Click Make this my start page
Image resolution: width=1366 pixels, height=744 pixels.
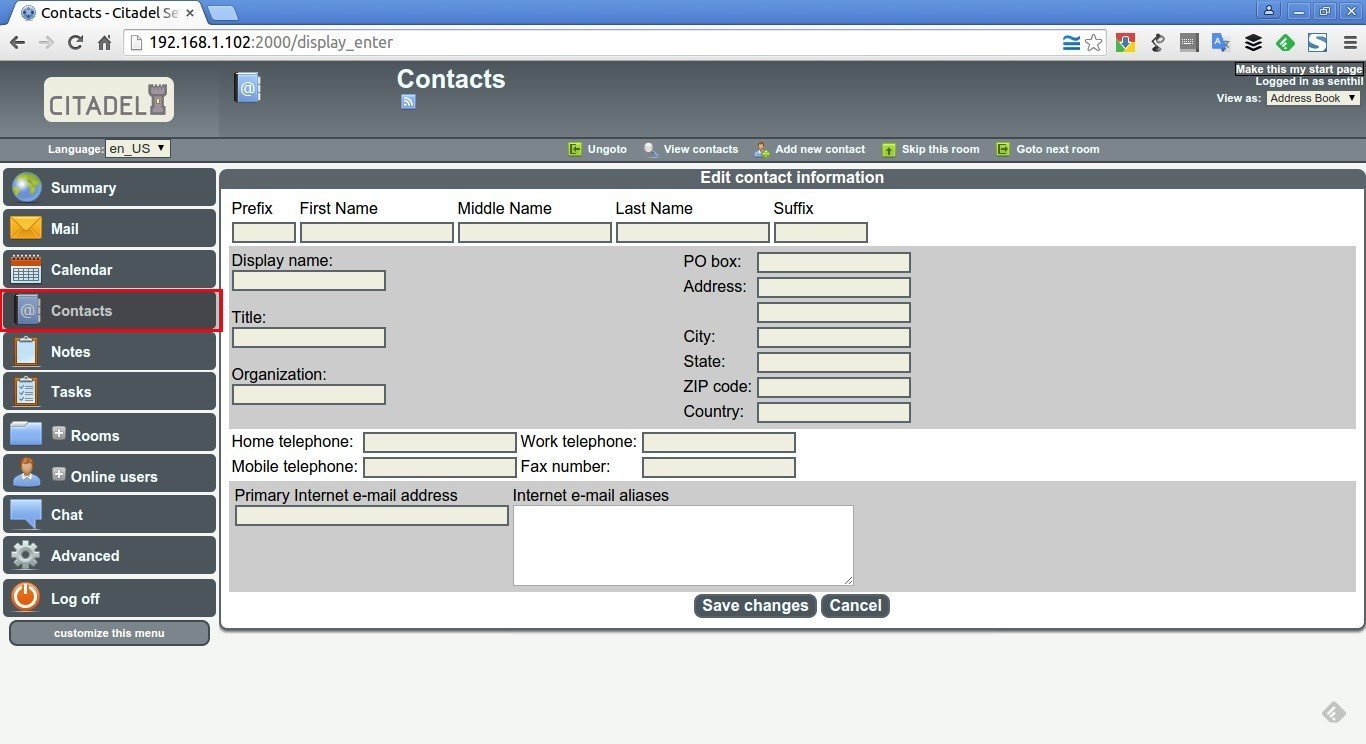click(1299, 69)
